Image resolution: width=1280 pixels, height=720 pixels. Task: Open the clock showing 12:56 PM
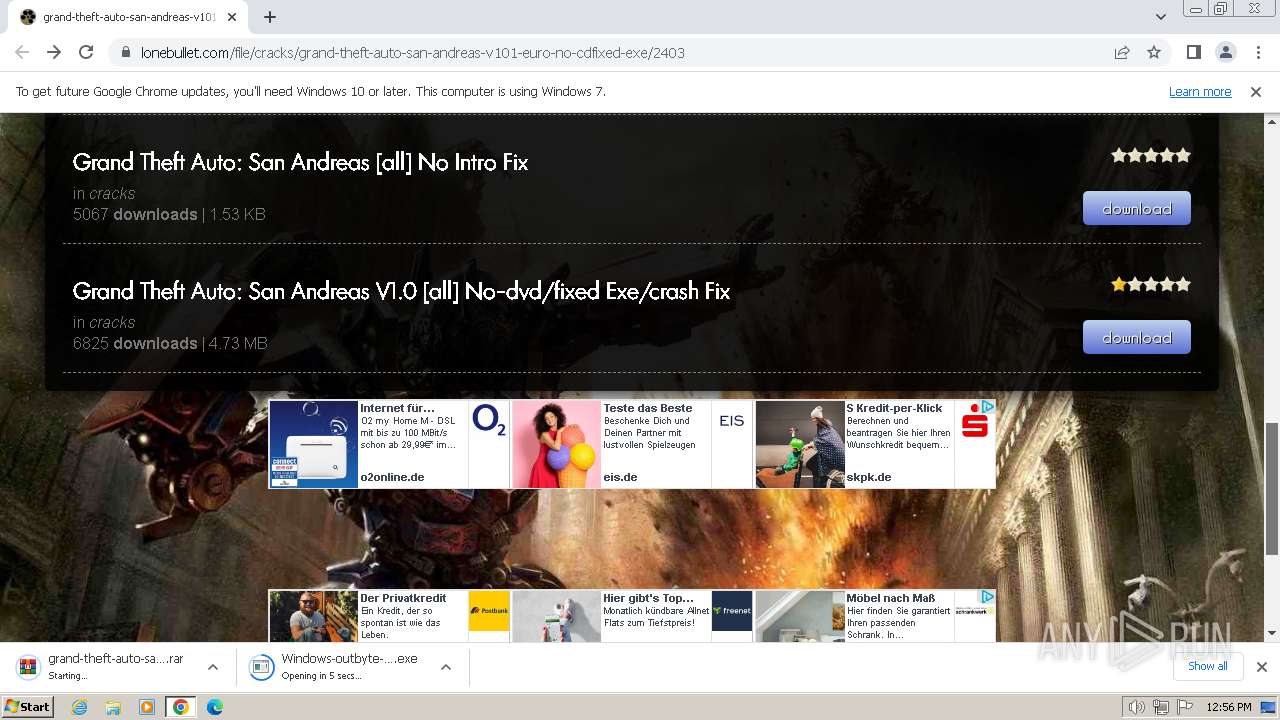pyautogui.click(x=1229, y=707)
